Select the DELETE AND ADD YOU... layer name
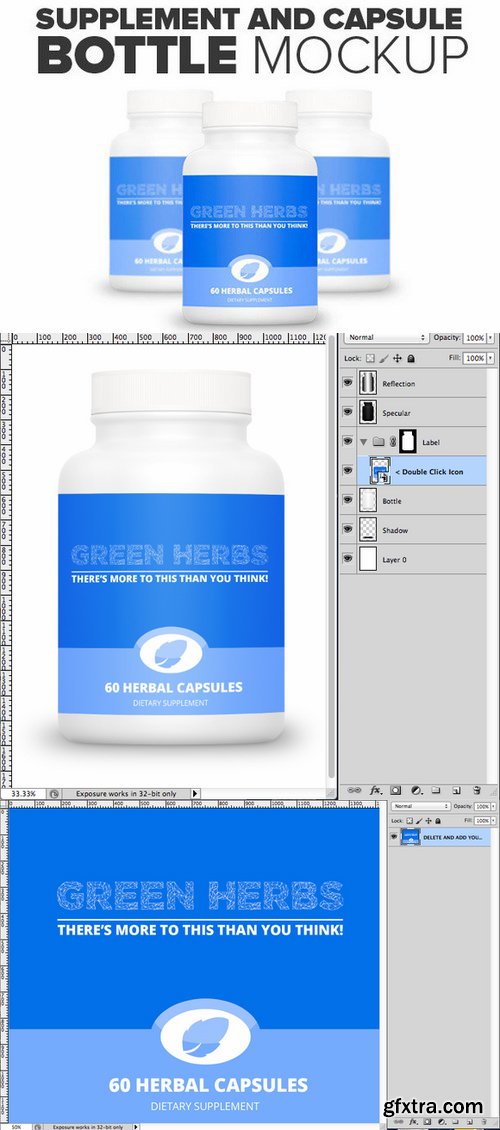Viewport: 500px width, 1130px height. pyautogui.click(x=452, y=838)
